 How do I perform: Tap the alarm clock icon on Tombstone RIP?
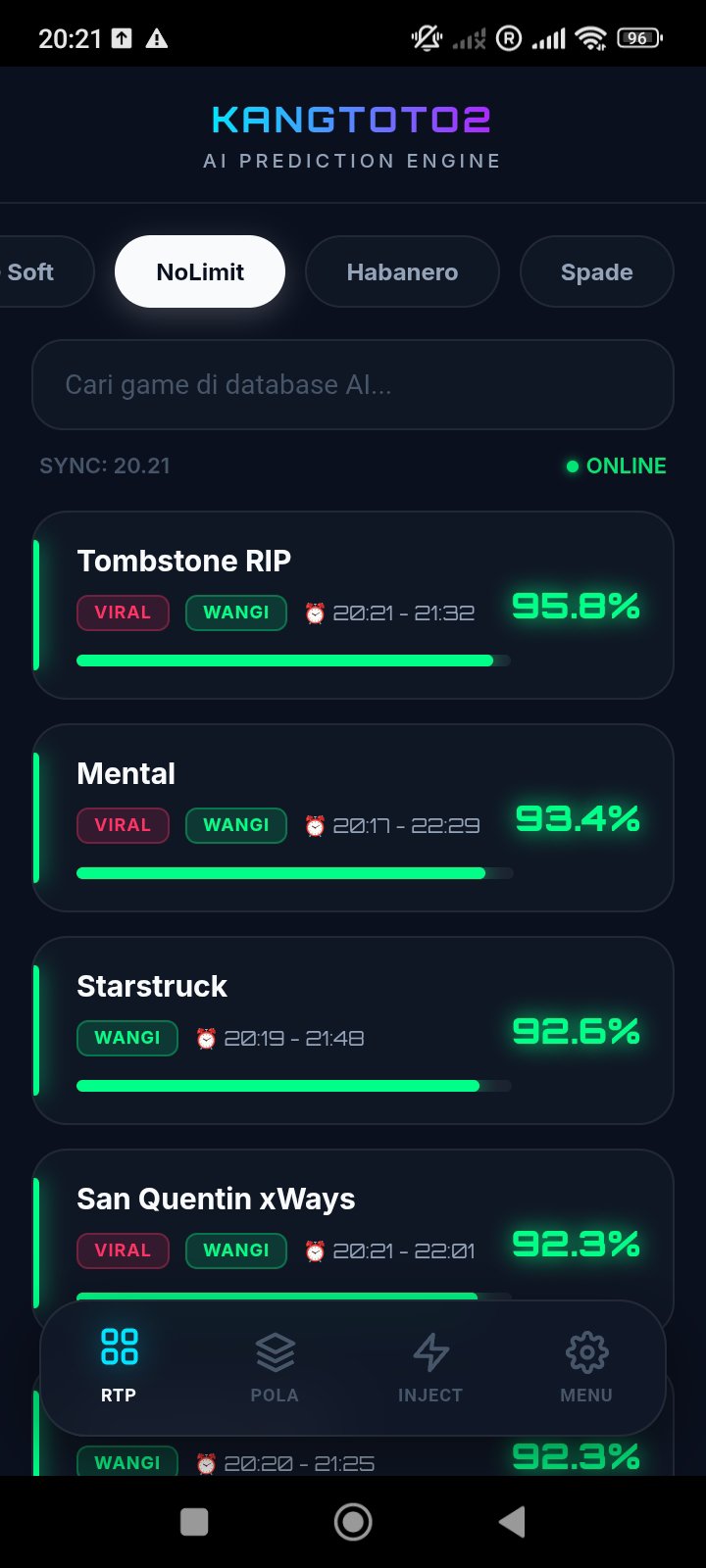pos(315,613)
